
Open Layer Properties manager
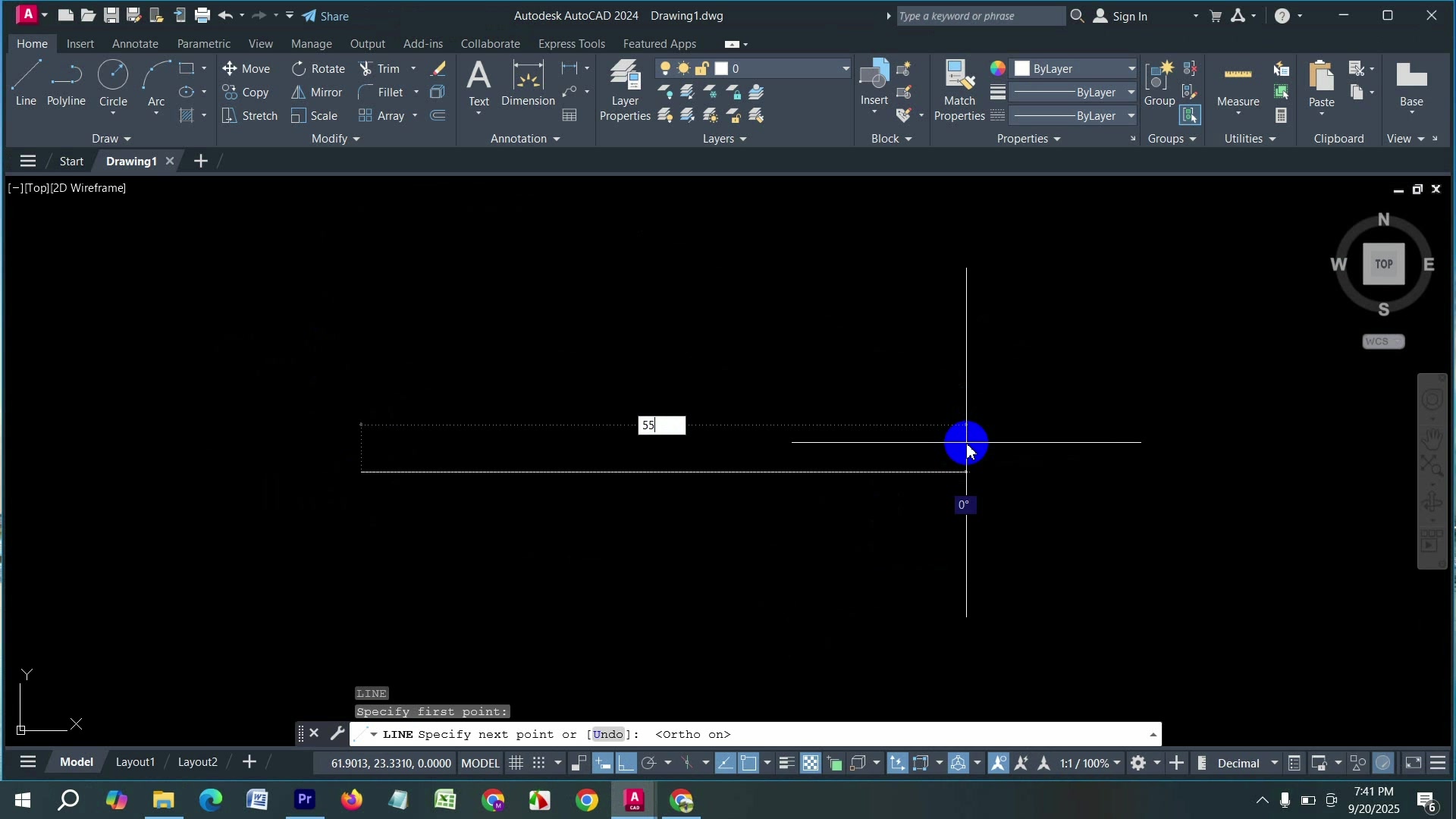click(x=625, y=89)
